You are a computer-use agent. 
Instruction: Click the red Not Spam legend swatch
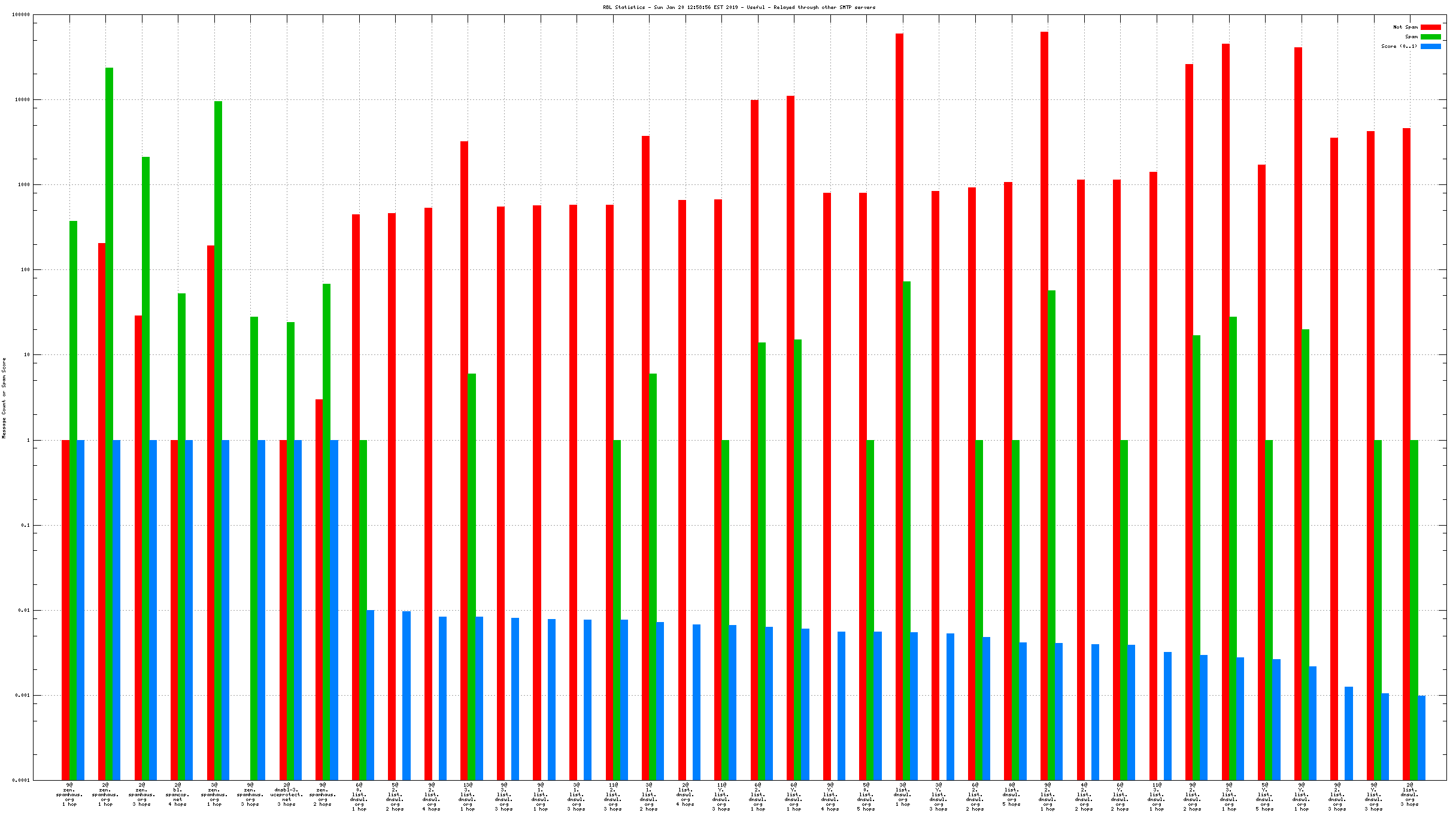coord(1430,27)
